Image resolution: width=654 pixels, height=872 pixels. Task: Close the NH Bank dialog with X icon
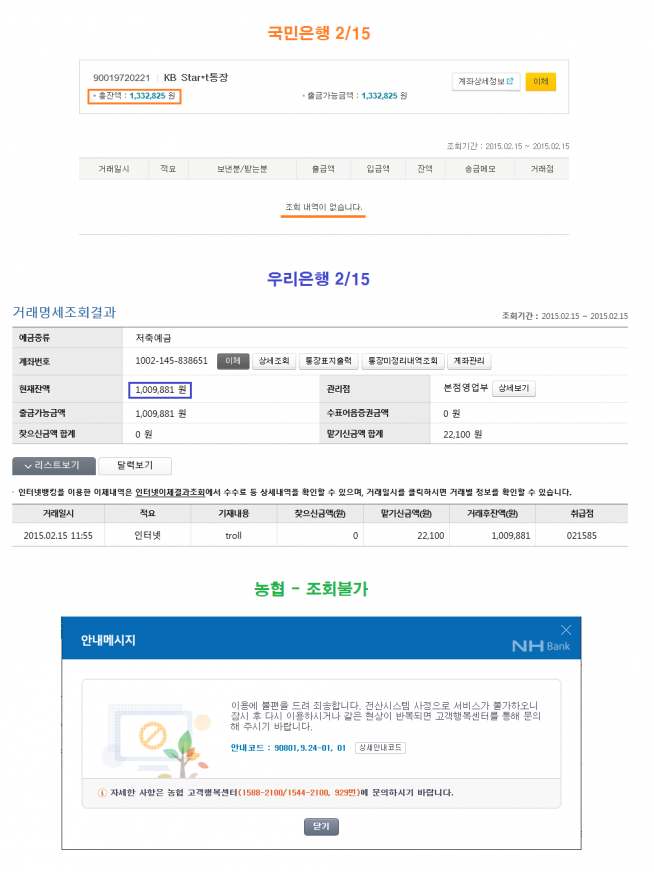pyautogui.click(x=566, y=630)
